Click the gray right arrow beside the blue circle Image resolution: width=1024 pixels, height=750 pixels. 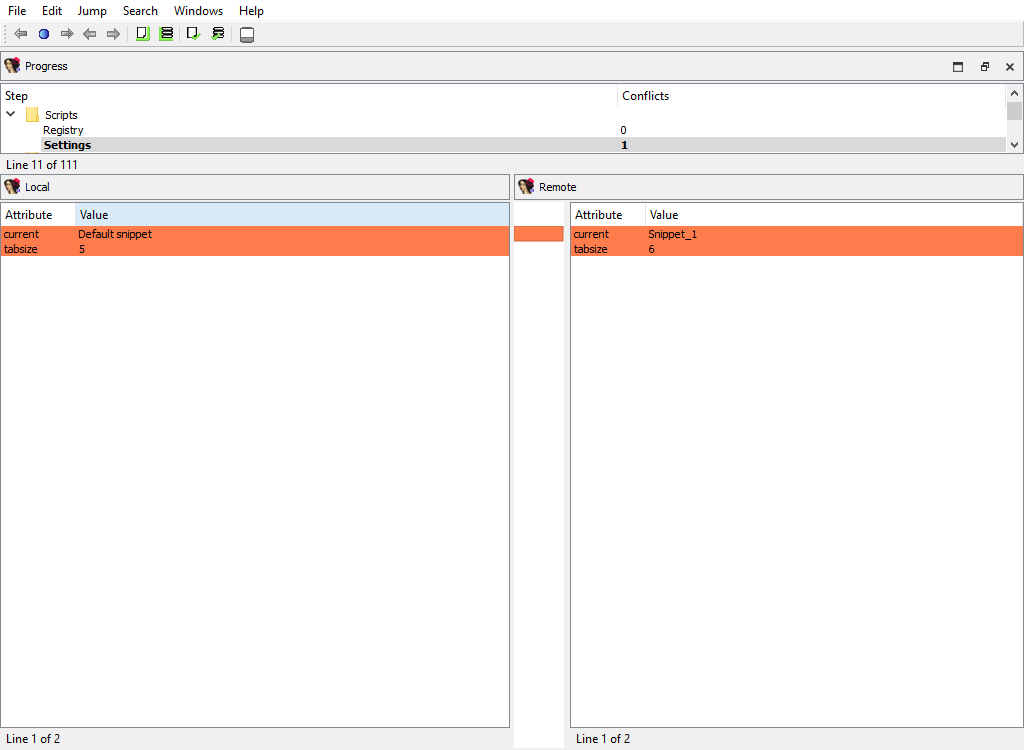click(67, 34)
